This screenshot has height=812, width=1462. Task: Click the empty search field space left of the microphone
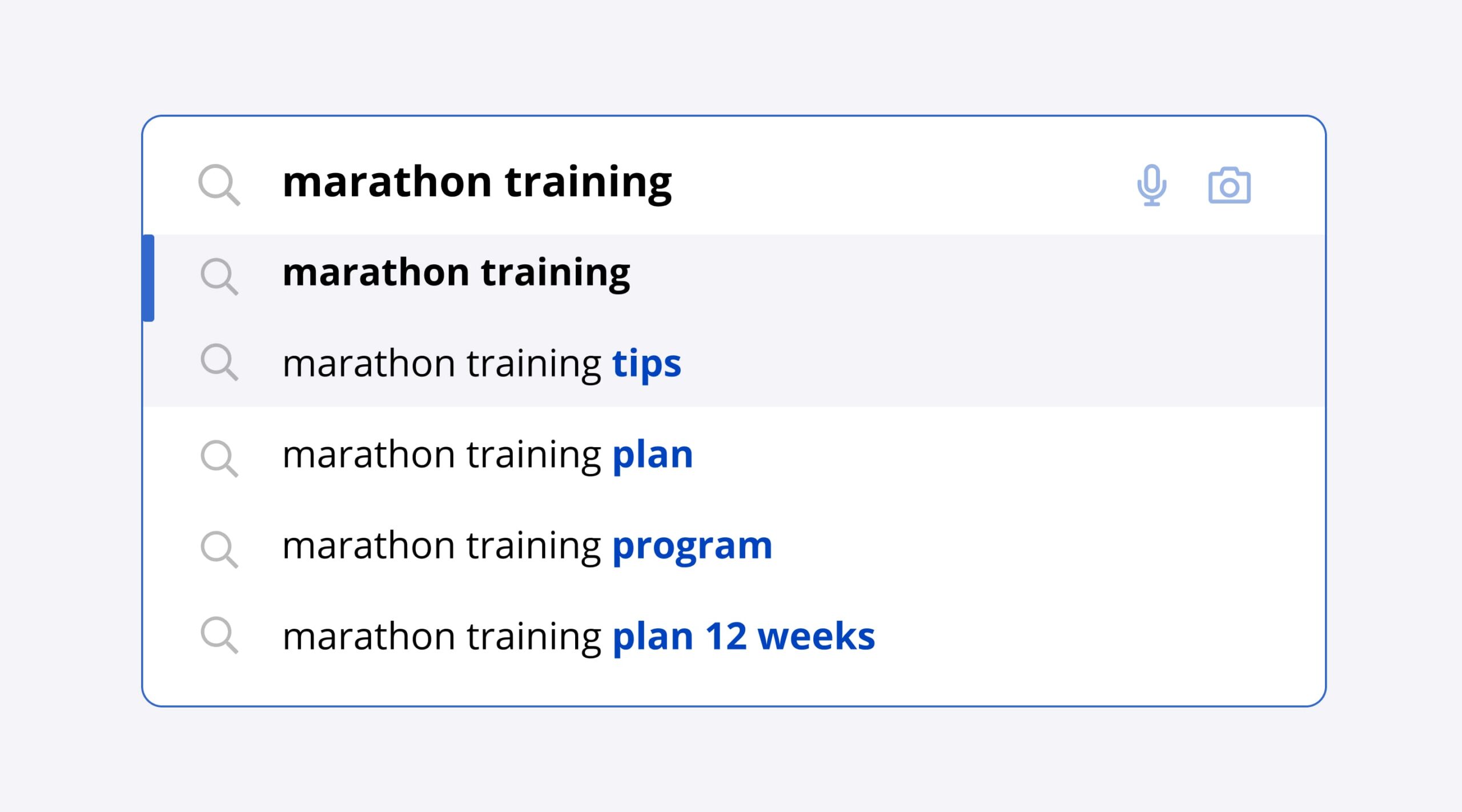[x=902, y=184]
